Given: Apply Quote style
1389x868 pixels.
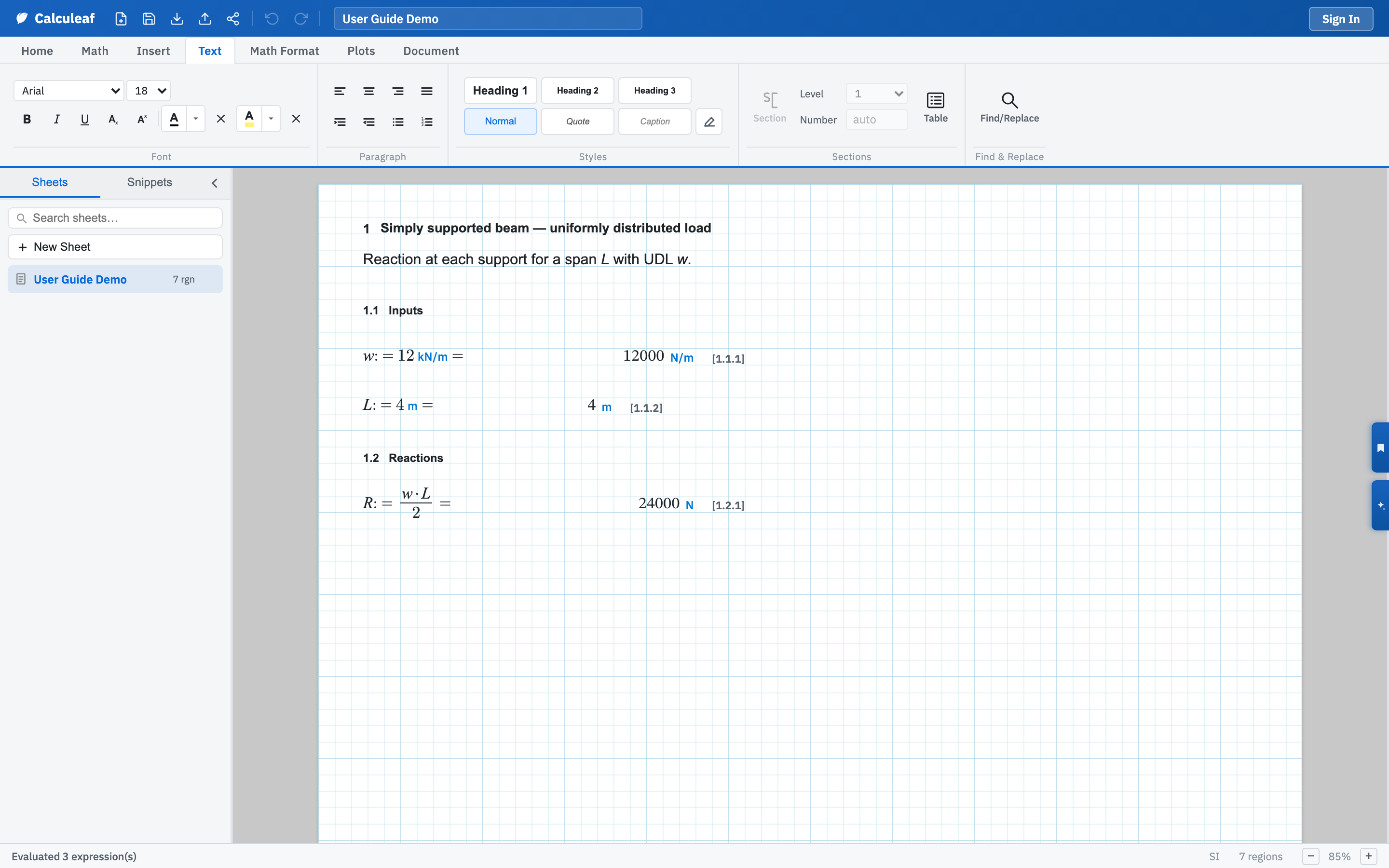Looking at the screenshot, I should click(577, 121).
